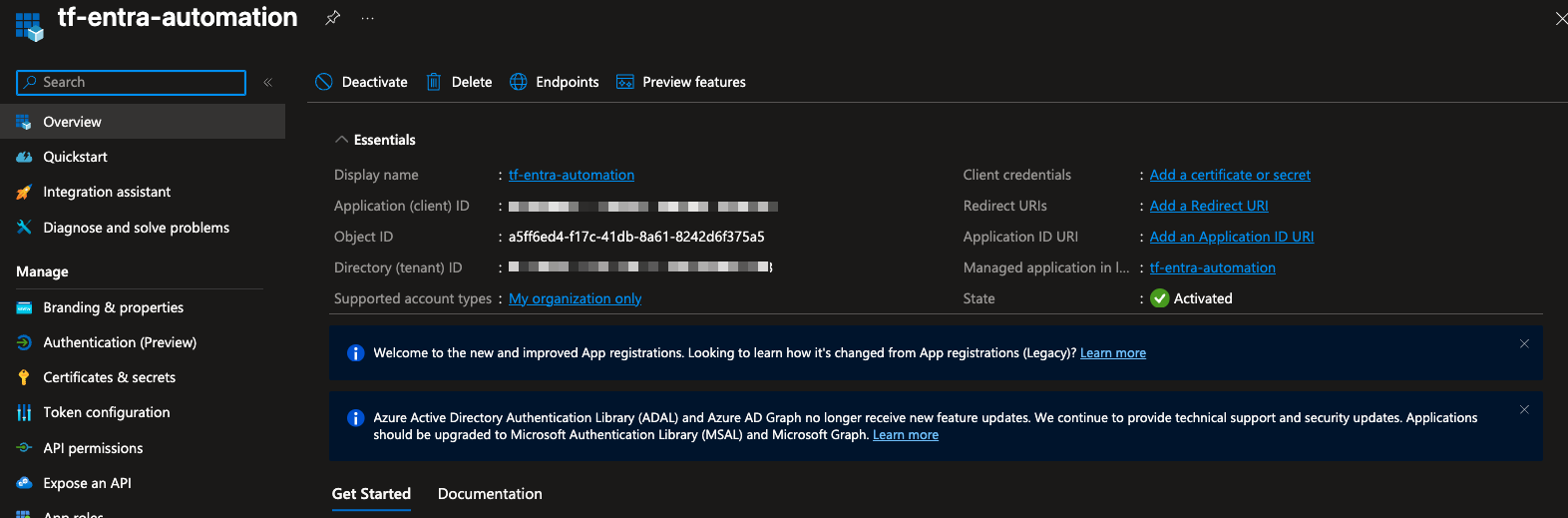Open Certificates & secrets

(x=143, y=377)
